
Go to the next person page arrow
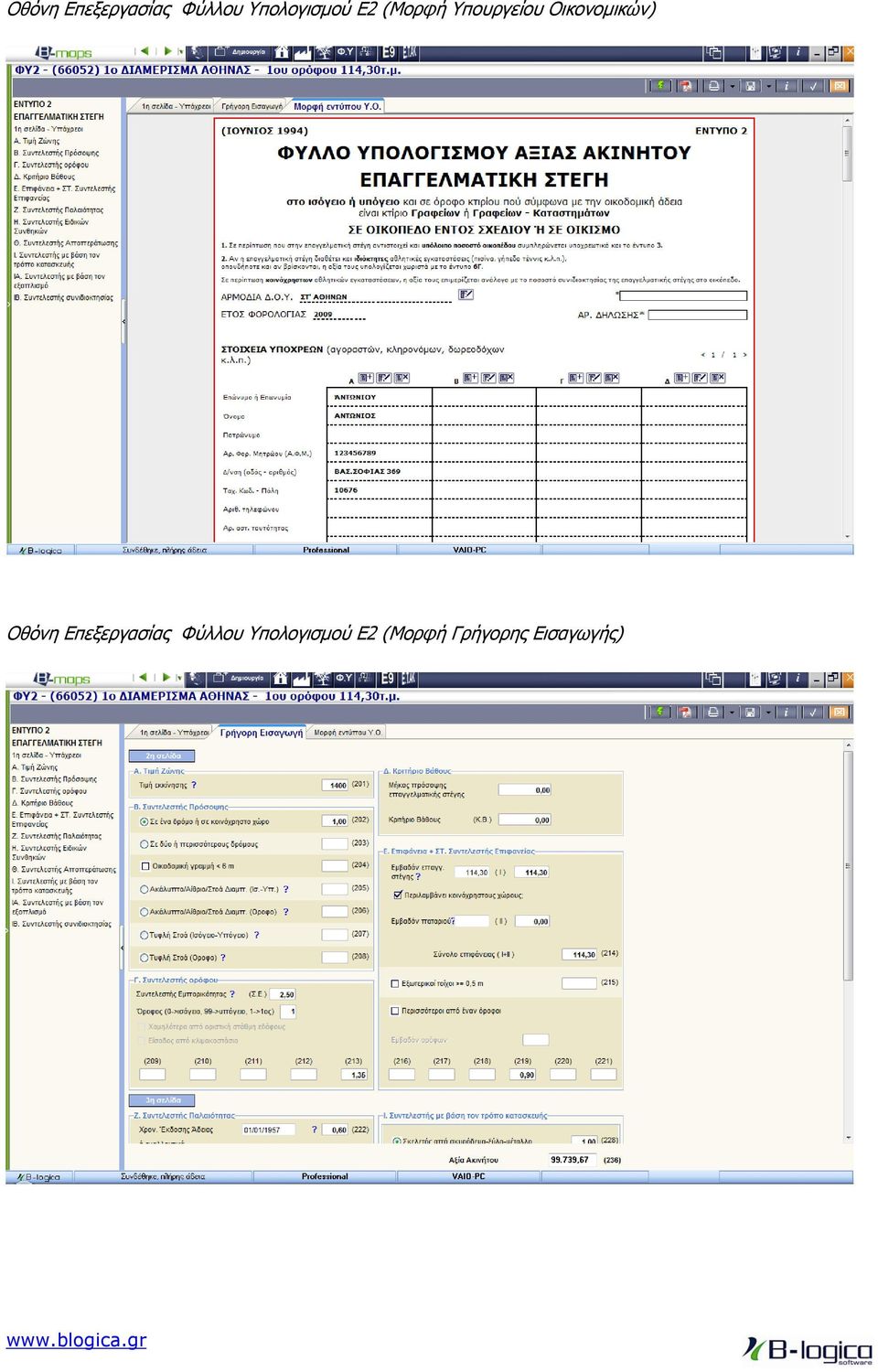(x=745, y=355)
